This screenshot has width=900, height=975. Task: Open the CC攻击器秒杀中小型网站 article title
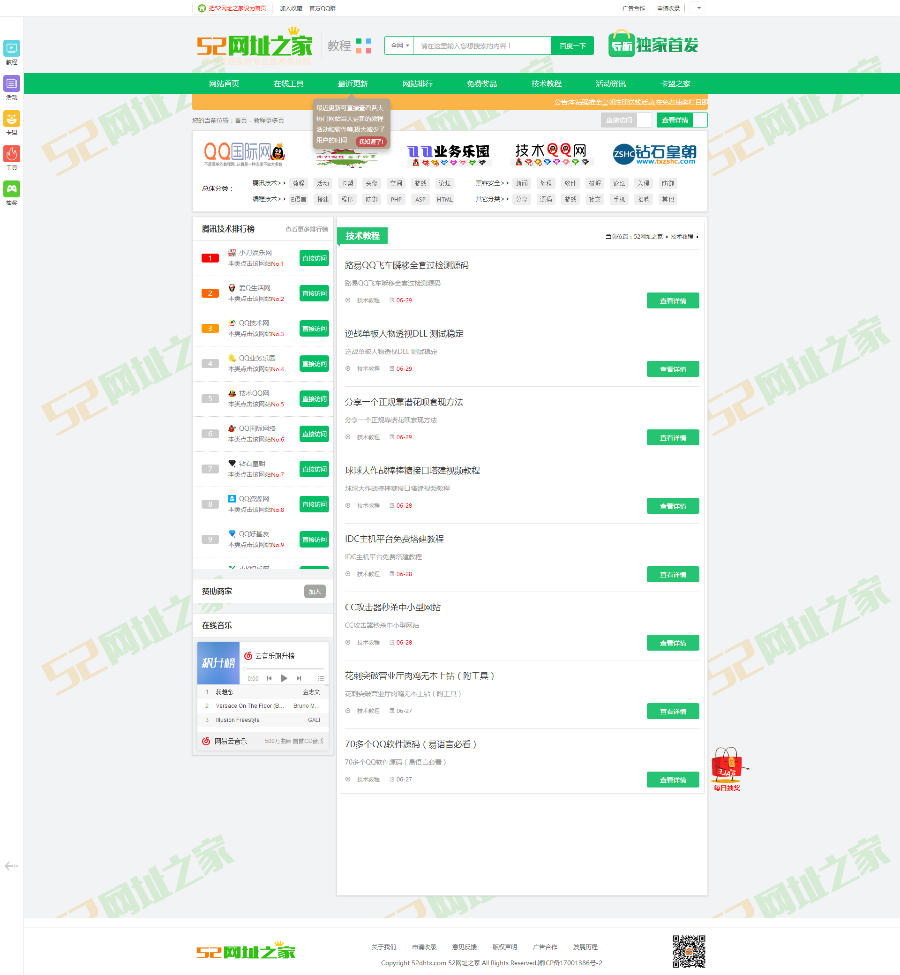pos(392,607)
